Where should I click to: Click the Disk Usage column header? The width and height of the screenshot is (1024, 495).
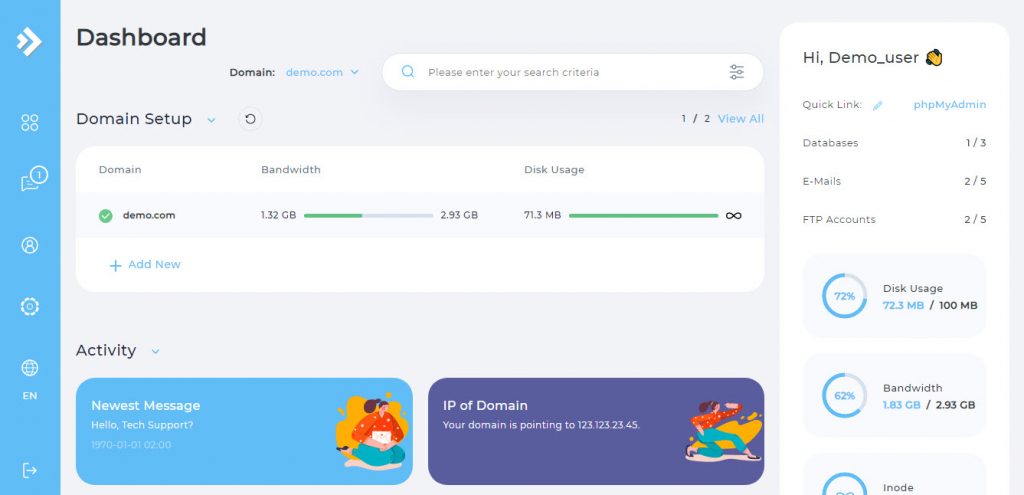click(554, 170)
